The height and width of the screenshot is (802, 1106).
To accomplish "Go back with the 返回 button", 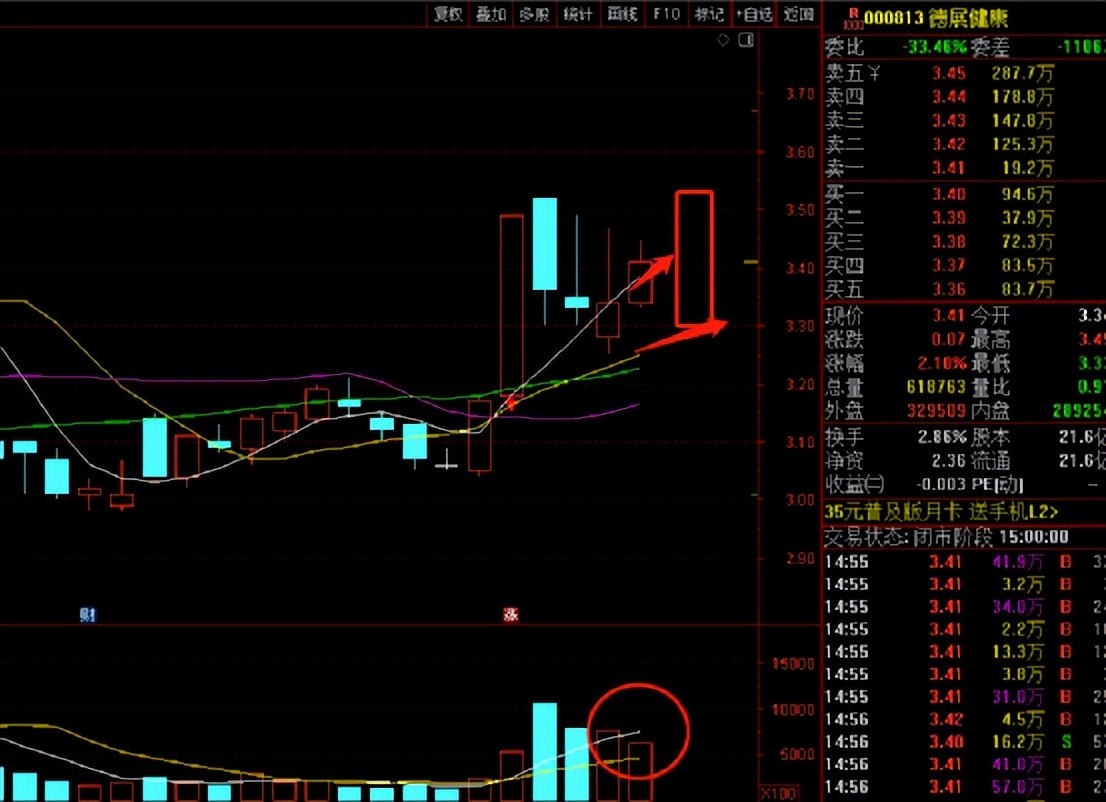I will click(798, 14).
